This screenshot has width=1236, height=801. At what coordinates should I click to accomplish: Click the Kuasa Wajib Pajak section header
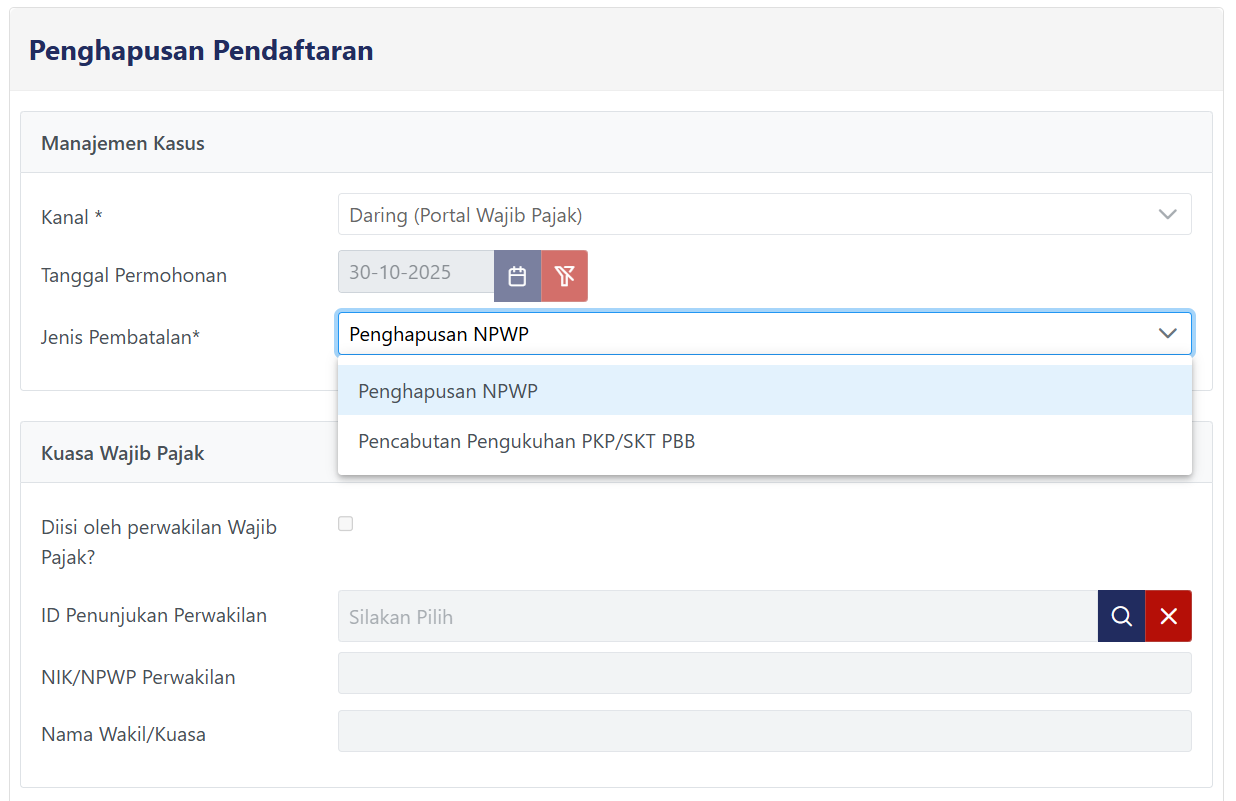point(123,453)
